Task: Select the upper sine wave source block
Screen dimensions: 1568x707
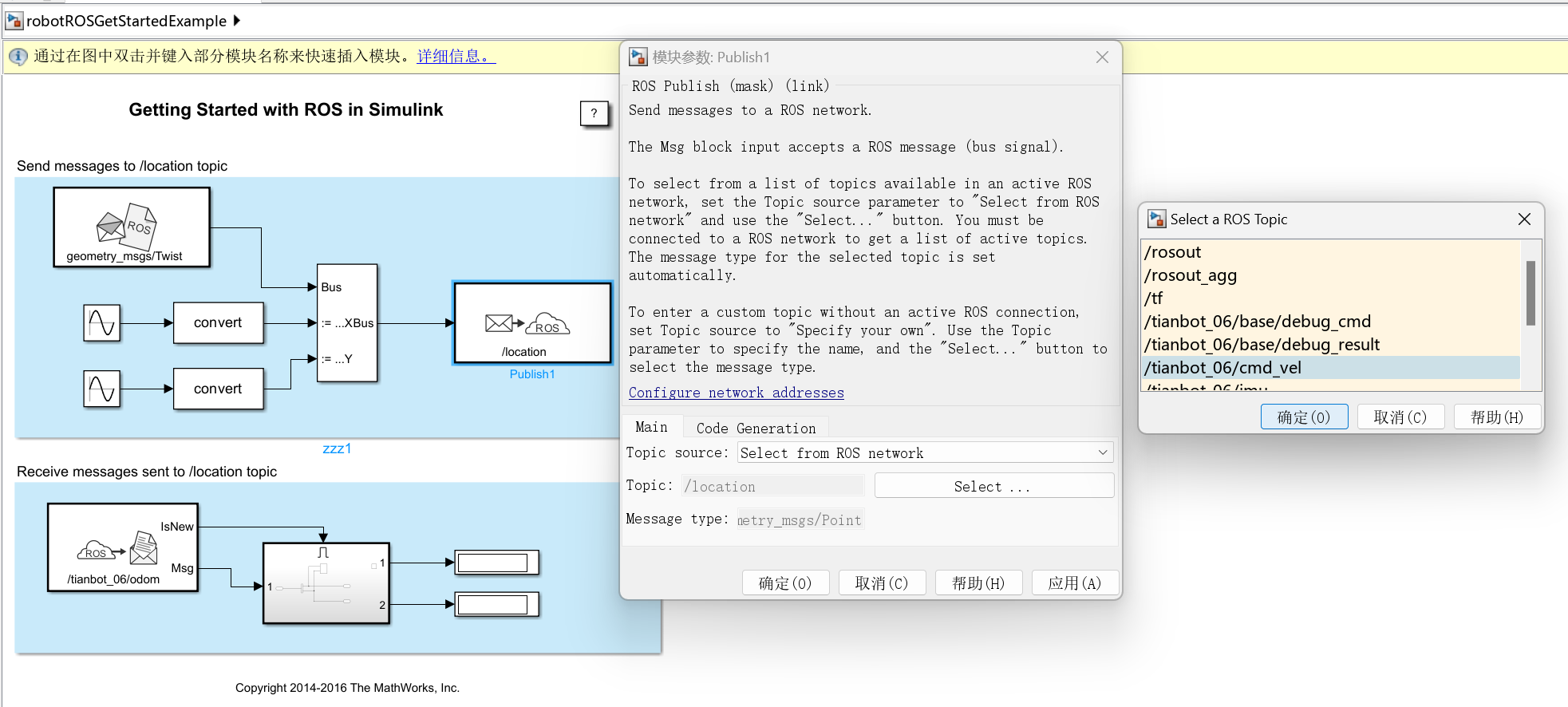Action: [102, 323]
